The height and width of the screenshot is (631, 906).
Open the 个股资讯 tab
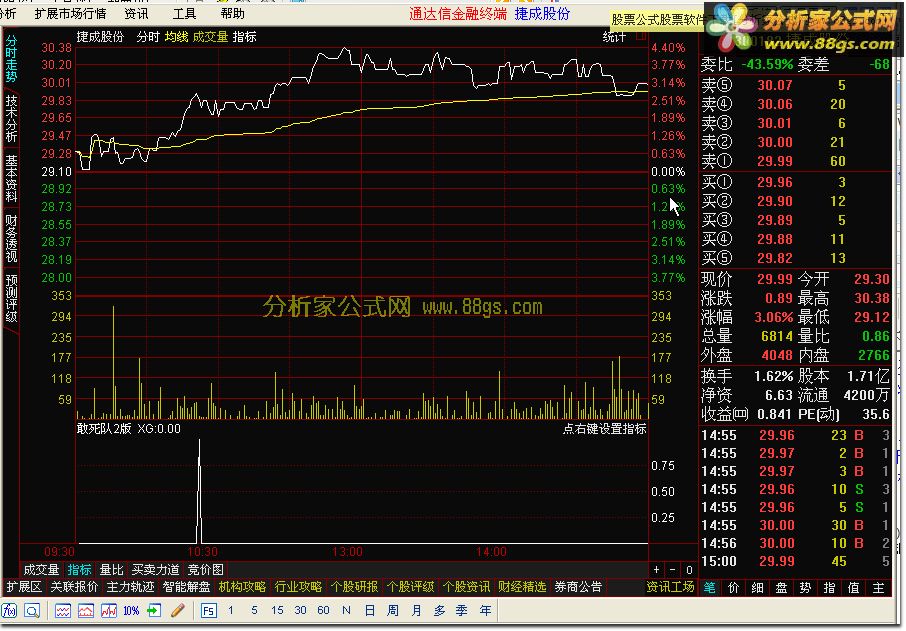[466, 587]
